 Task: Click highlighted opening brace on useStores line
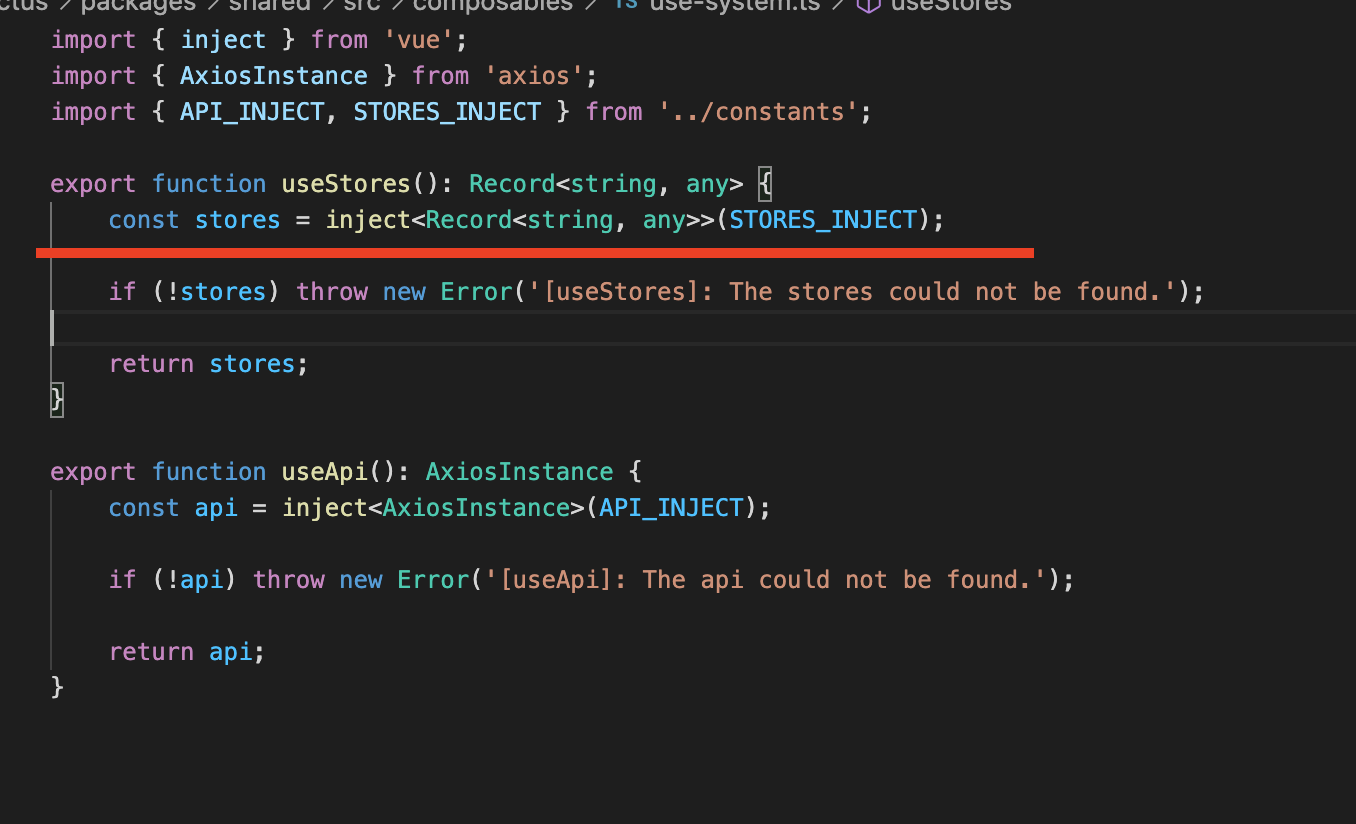click(766, 184)
